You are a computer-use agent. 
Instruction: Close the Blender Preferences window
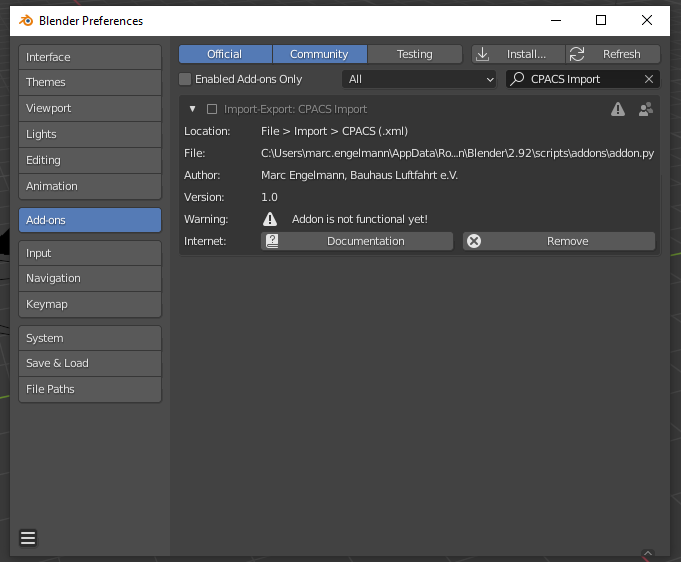[647, 20]
